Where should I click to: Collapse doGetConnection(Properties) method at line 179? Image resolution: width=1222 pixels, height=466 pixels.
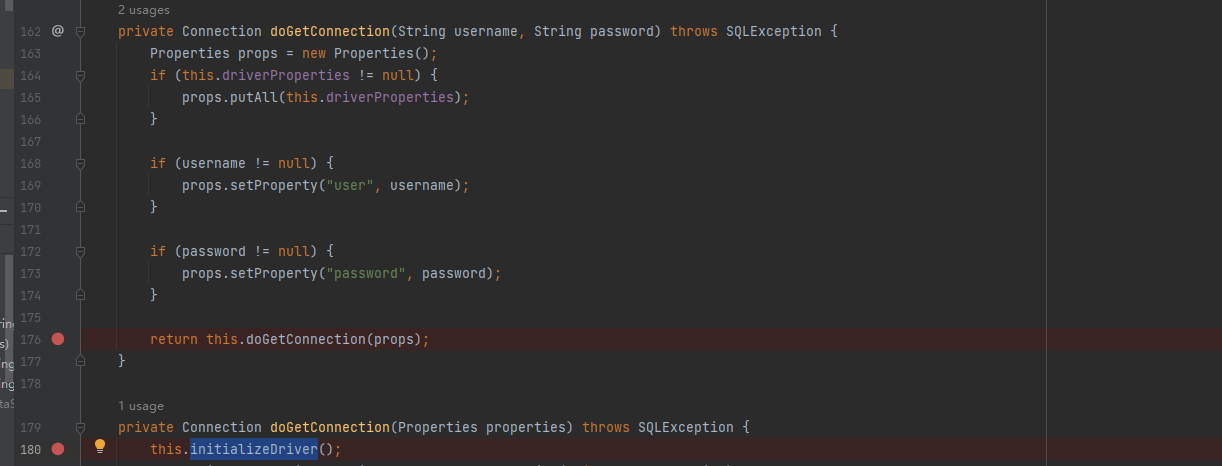click(81, 427)
